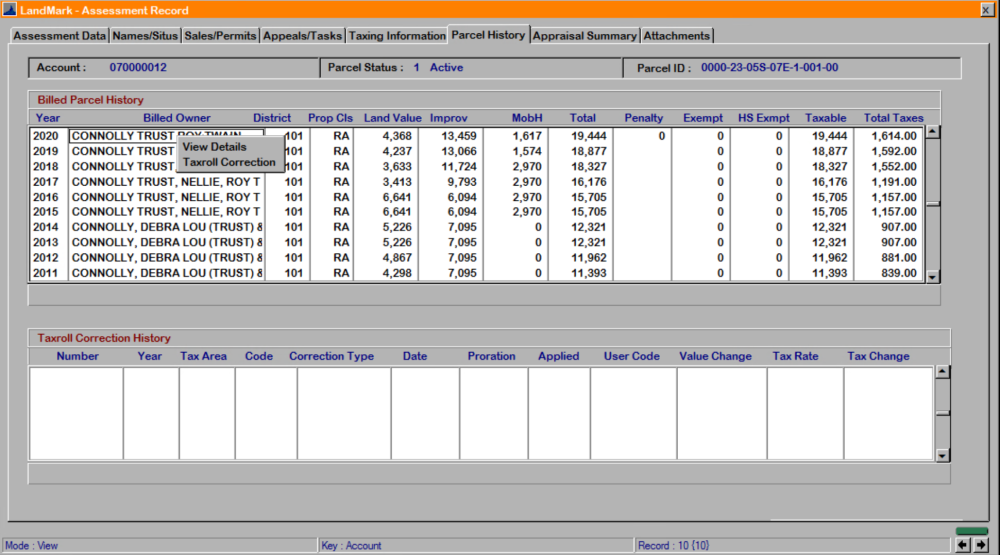Viewport: 1000px width, 555px height.
Task: Switch to the Appeals/Tasks tab
Action: 302,36
